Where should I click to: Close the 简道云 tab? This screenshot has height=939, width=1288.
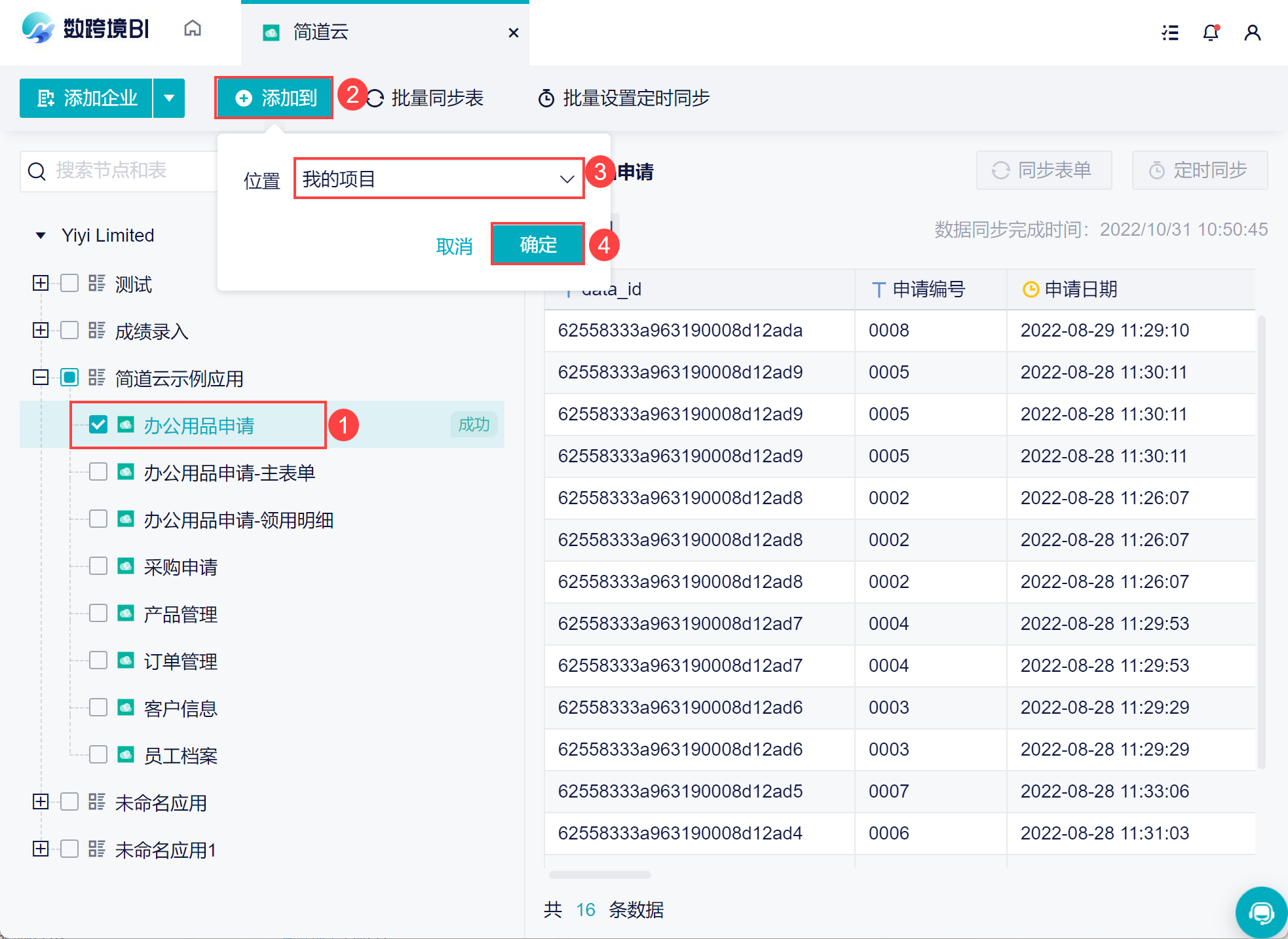click(514, 33)
